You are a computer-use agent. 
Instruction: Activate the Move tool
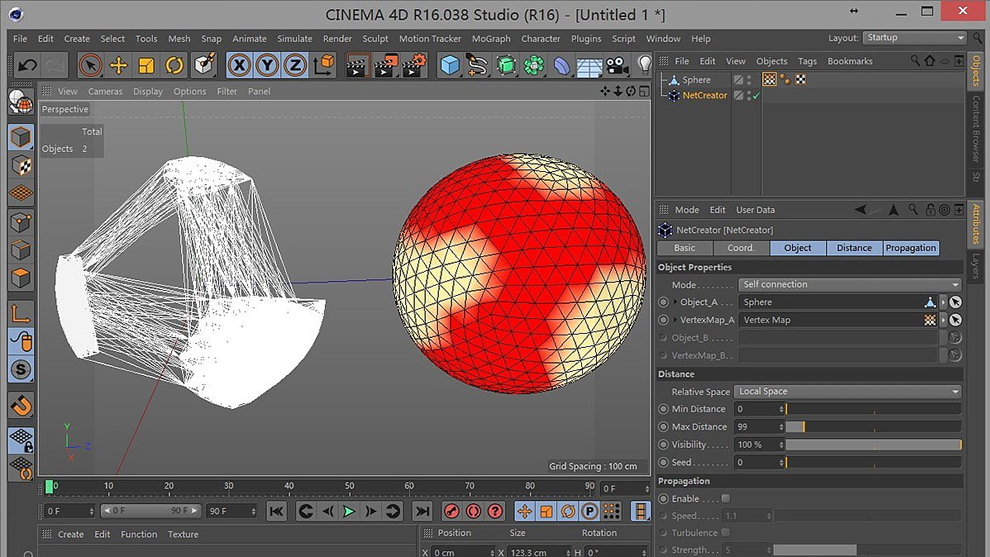tap(118, 65)
